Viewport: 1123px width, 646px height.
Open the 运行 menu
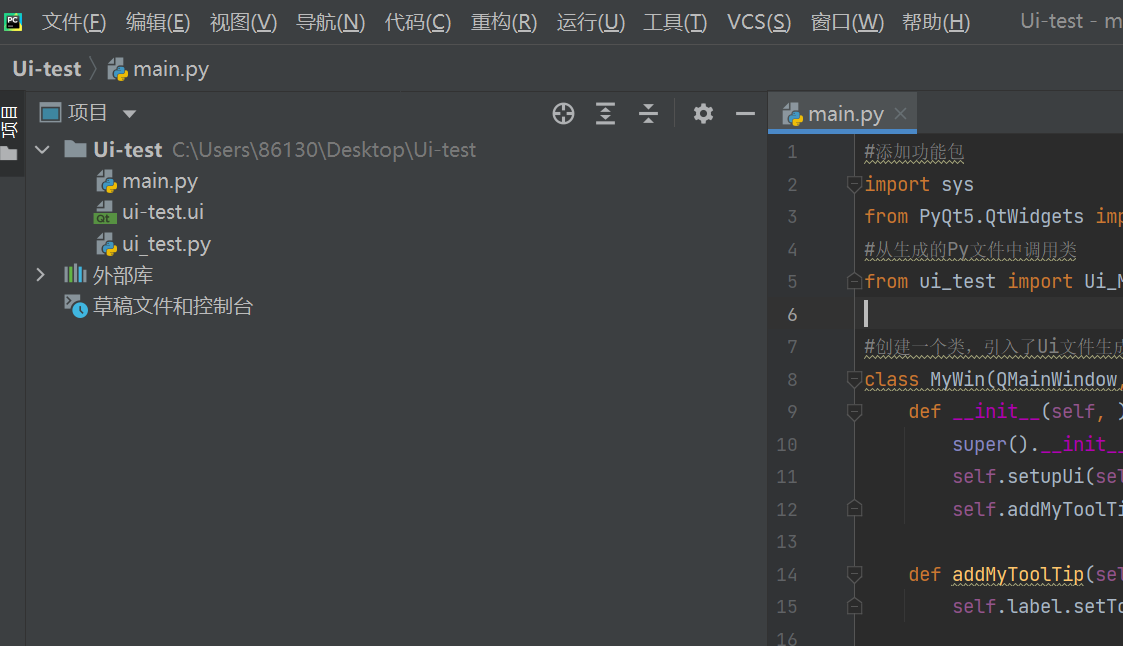(x=590, y=22)
